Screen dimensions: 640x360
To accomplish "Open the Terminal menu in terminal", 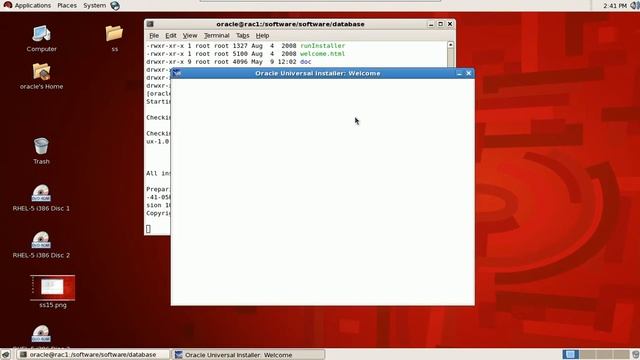I will pos(217,36).
